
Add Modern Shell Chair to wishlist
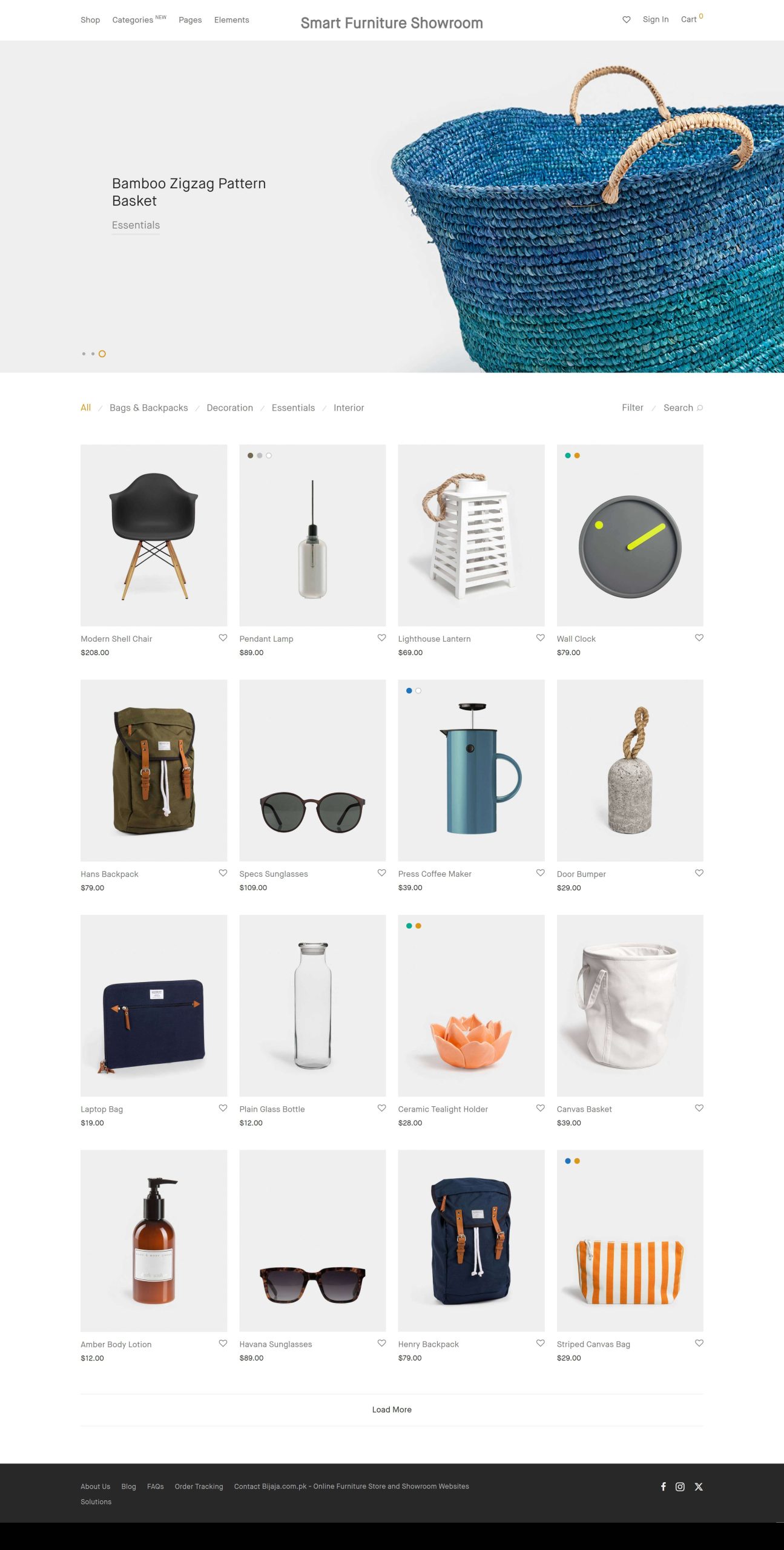(223, 638)
